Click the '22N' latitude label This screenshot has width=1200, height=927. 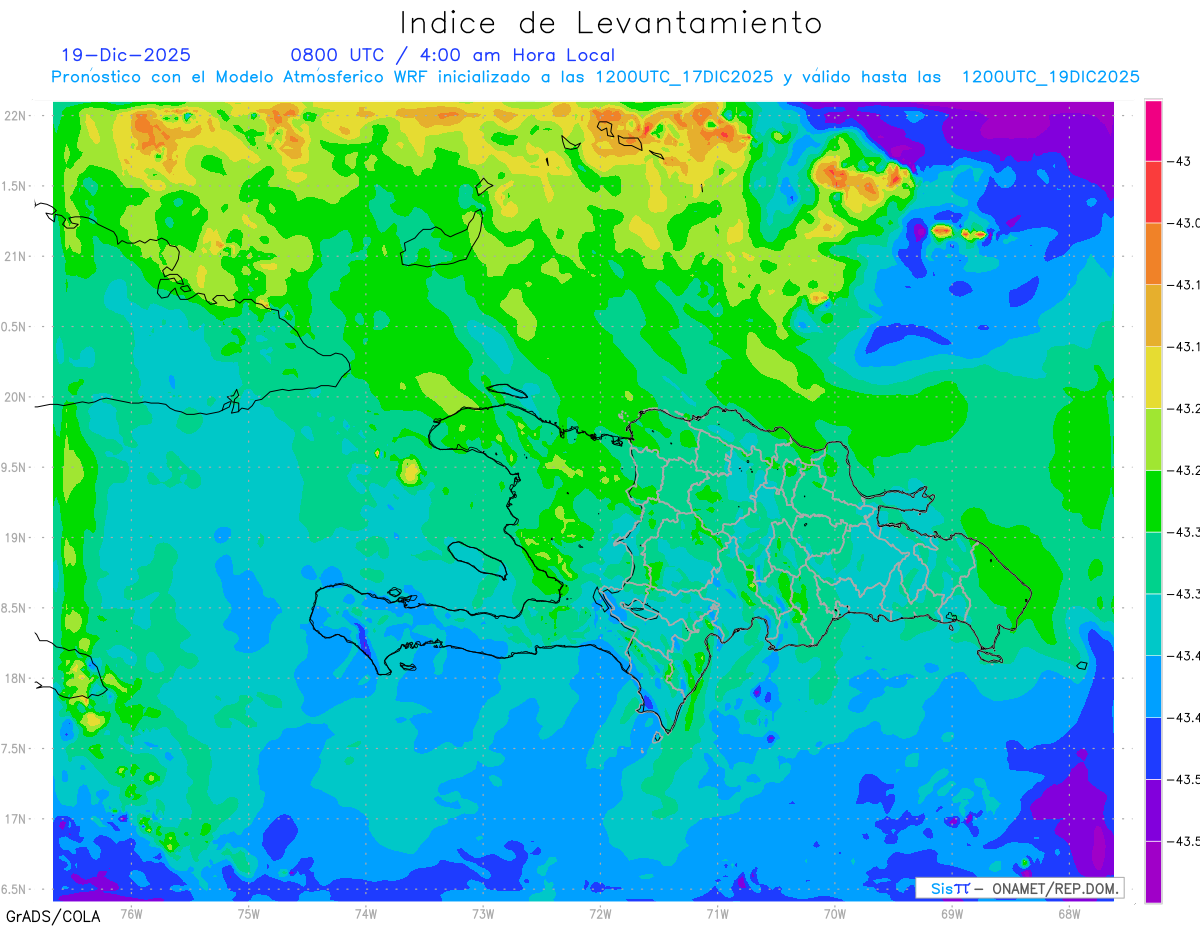15,116
